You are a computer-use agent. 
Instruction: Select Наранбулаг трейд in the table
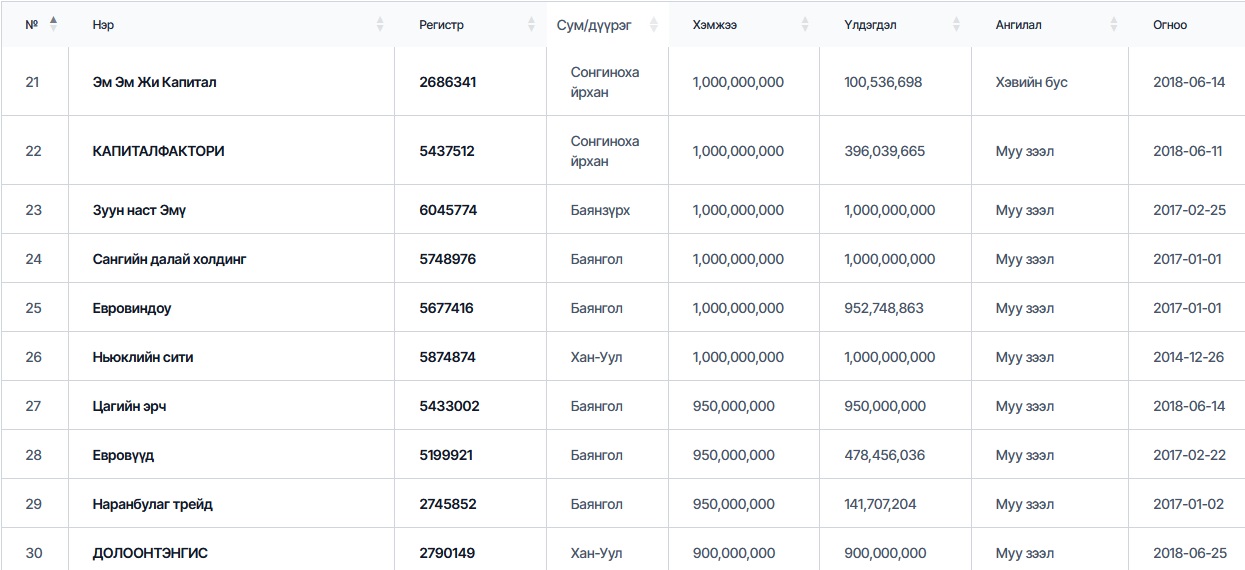click(153, 504)
